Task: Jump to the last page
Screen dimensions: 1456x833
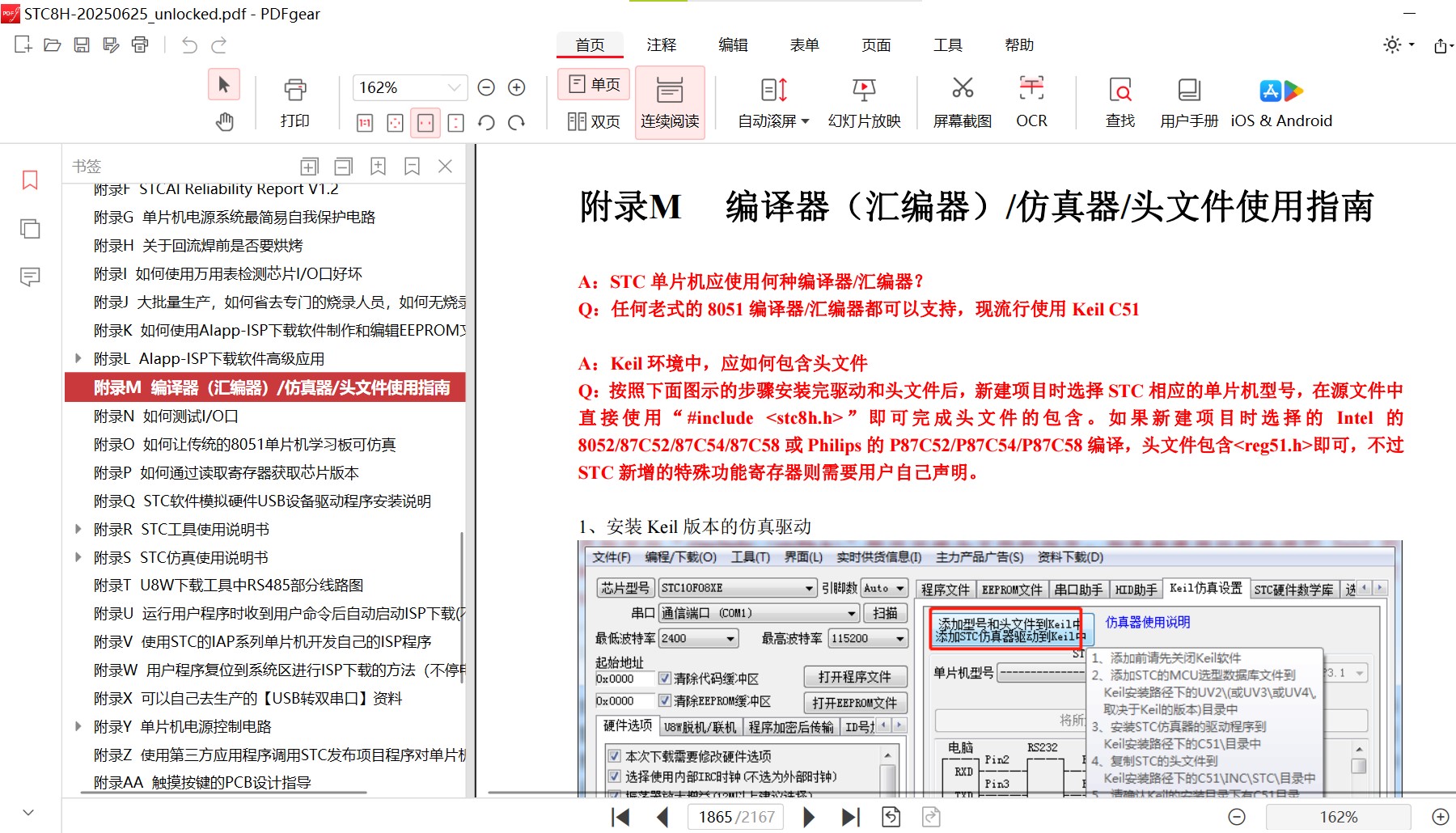Action: click(850, 817)
